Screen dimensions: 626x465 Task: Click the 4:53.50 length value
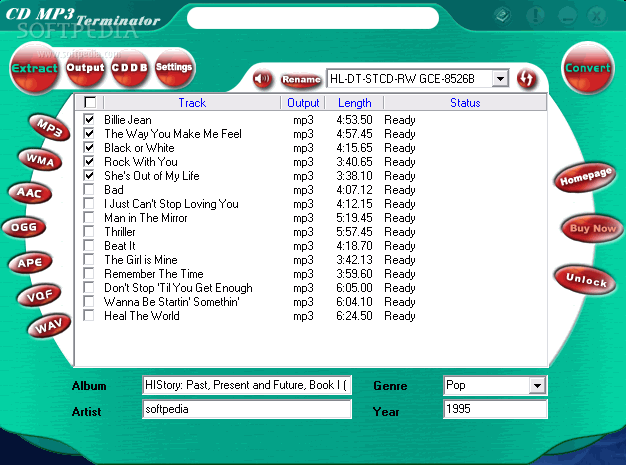tap(354, 120)
